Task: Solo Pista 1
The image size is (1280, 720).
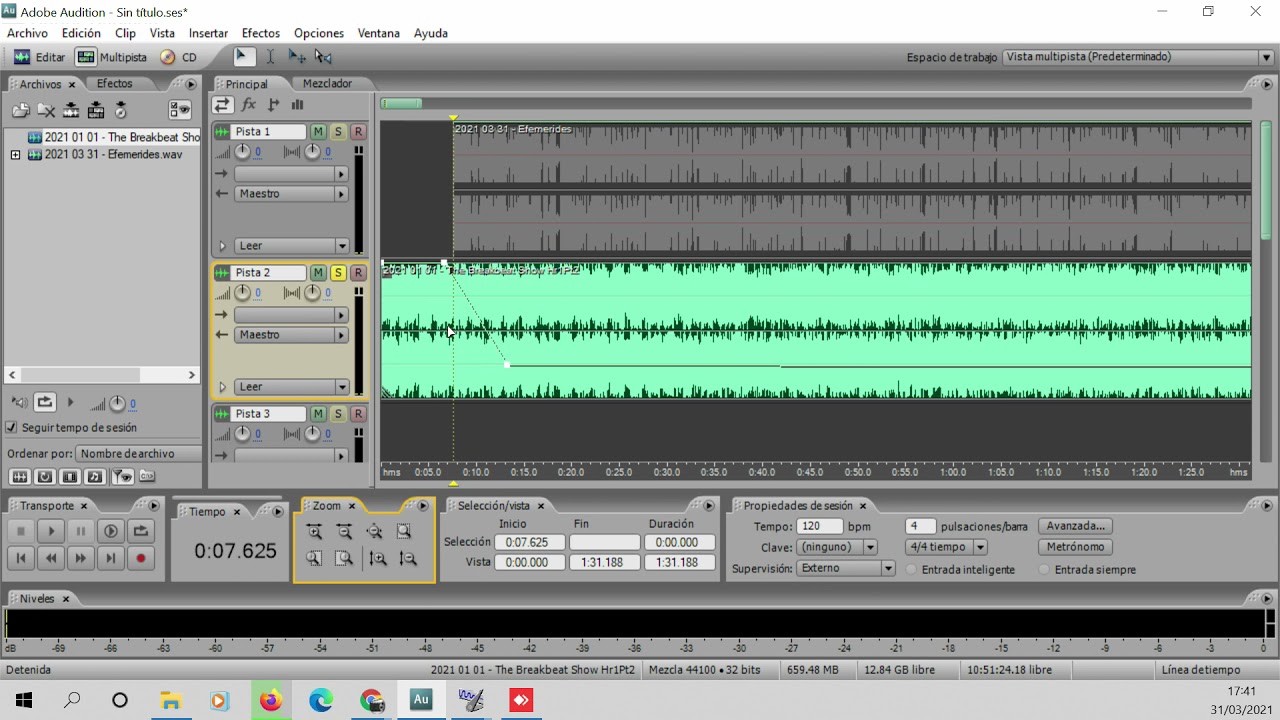Action: (338, 132)
